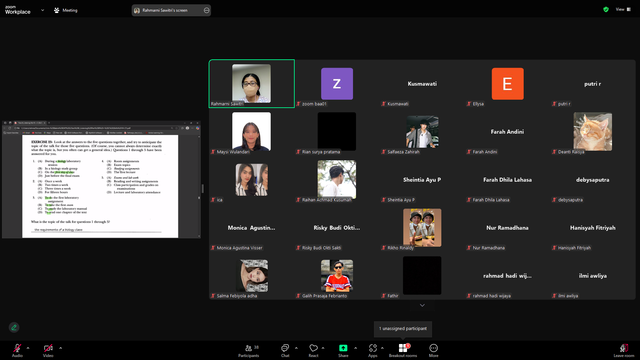This screenshot has width=640, height=360.
Task: Open video options caret next to Video
Action: pyautogui.click(x=60, y=348)
